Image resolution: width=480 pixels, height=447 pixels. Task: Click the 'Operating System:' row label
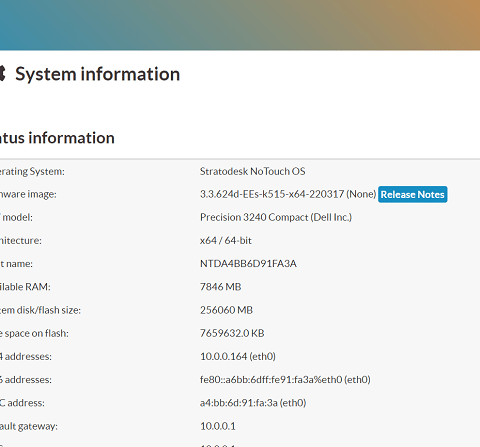[32, 172]
